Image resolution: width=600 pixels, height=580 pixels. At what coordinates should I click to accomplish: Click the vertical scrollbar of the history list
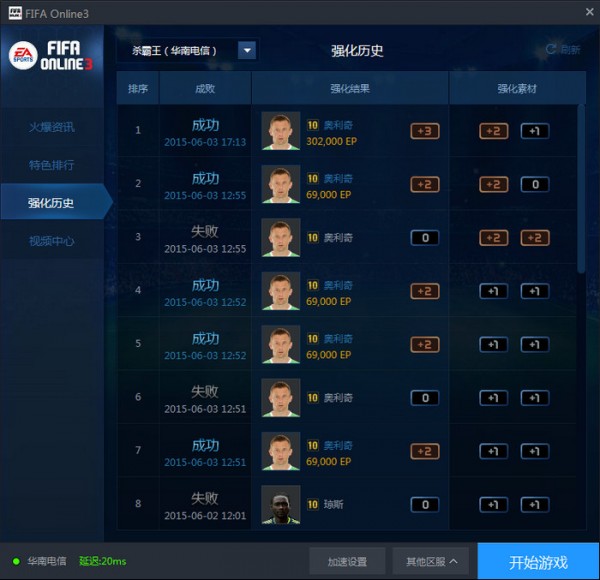[581, 188]
